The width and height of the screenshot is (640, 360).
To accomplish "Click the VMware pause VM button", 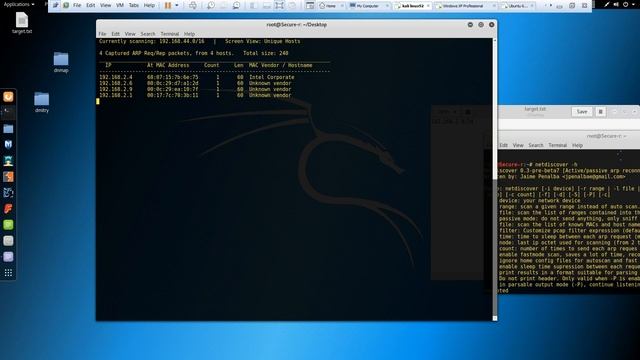I will 168,5.
